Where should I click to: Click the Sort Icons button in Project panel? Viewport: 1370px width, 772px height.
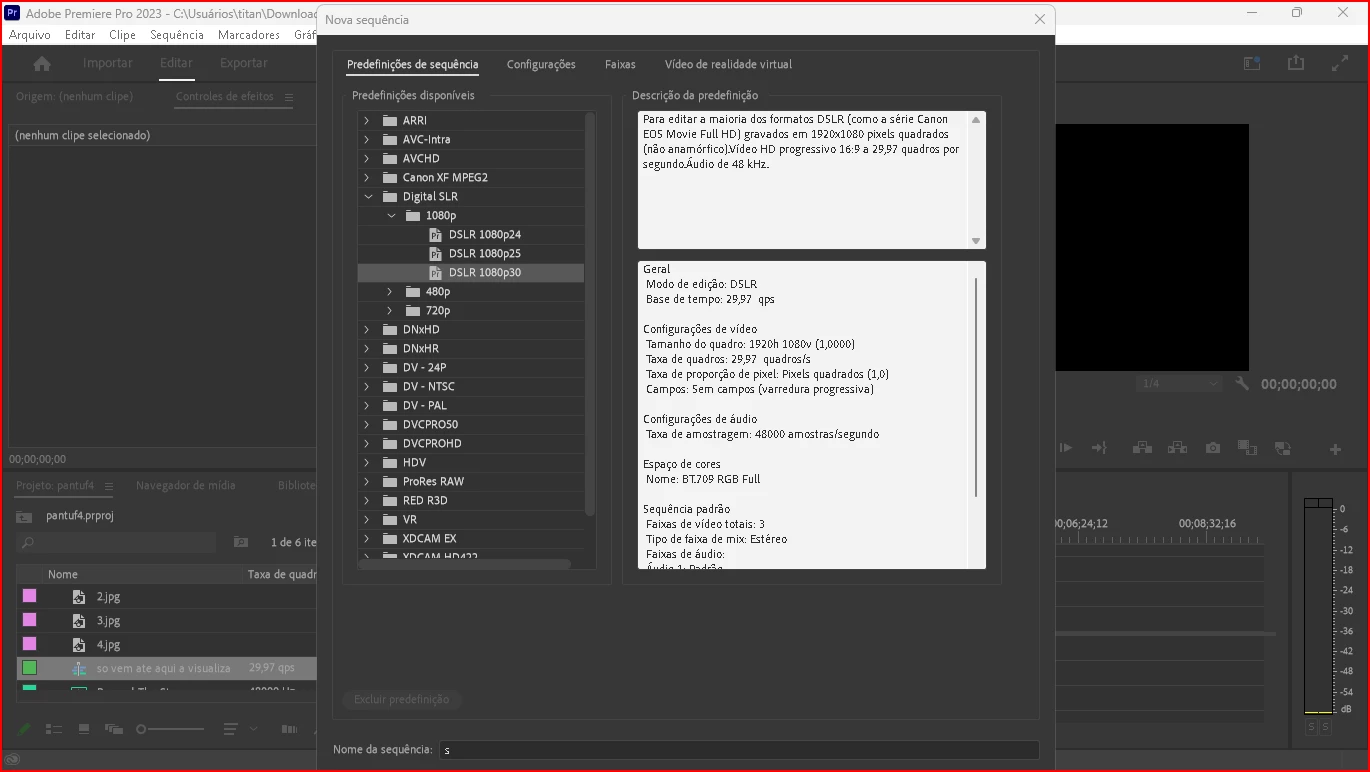click(231, 729)
